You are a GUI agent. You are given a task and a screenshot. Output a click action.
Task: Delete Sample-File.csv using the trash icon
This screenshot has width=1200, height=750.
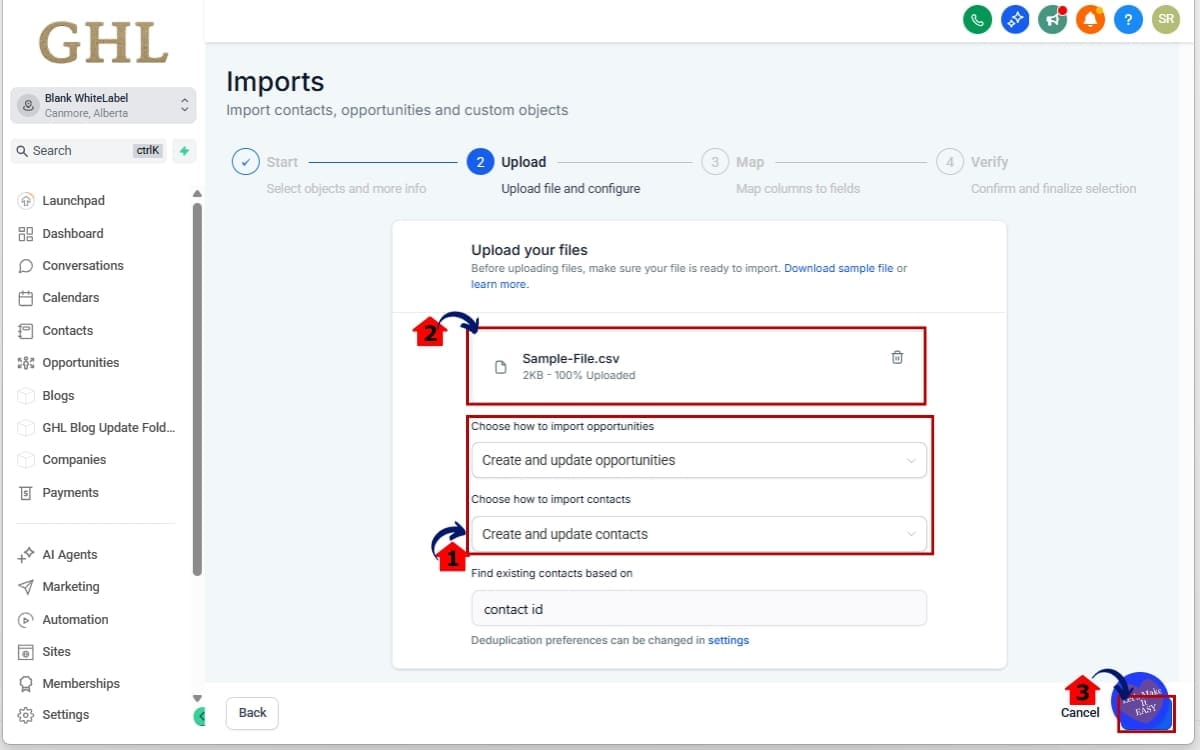[897, 357]
